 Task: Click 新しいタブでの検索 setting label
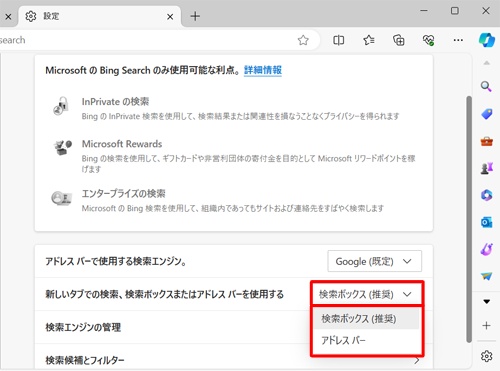165,294
